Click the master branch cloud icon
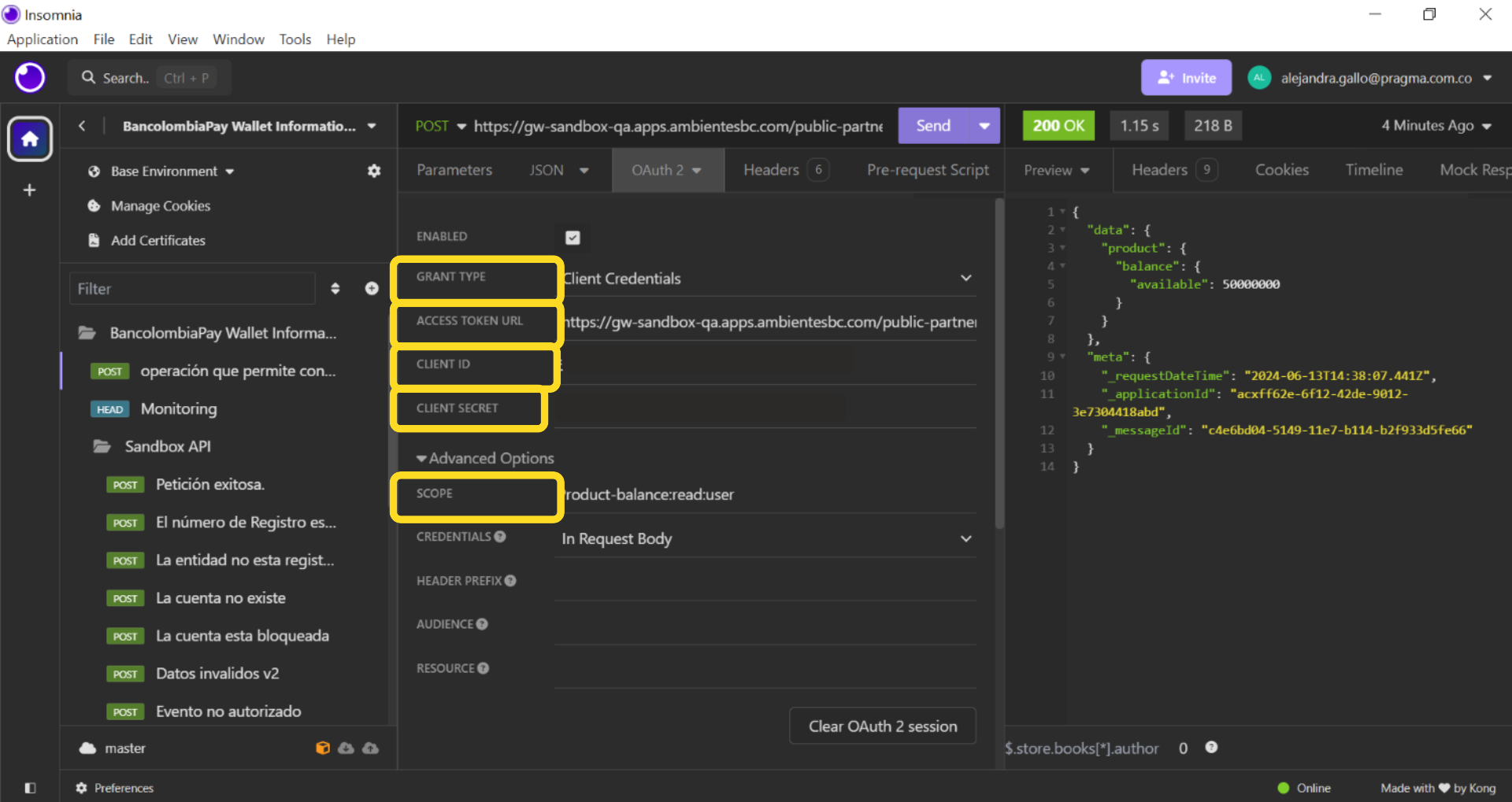This screenshot has width=1512, height=802. click(x=87, y=748)
